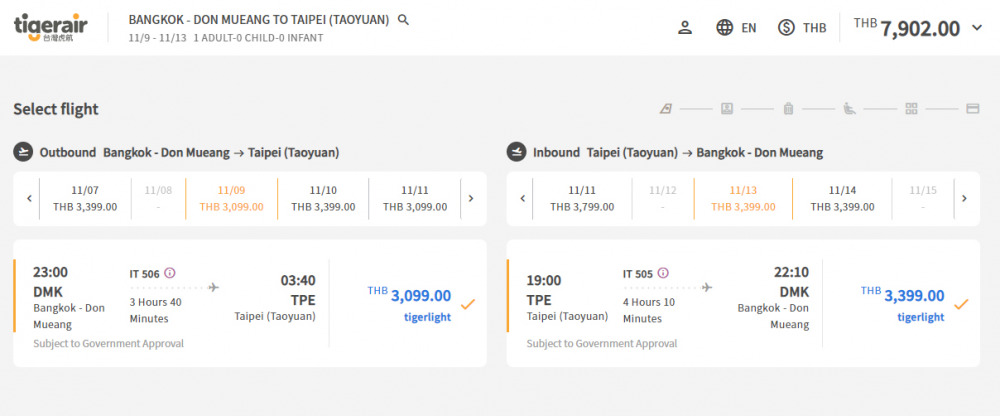
Task: Toggle the outbound THB 3,099.00 tigerlight checkmark
Action: 467,304
